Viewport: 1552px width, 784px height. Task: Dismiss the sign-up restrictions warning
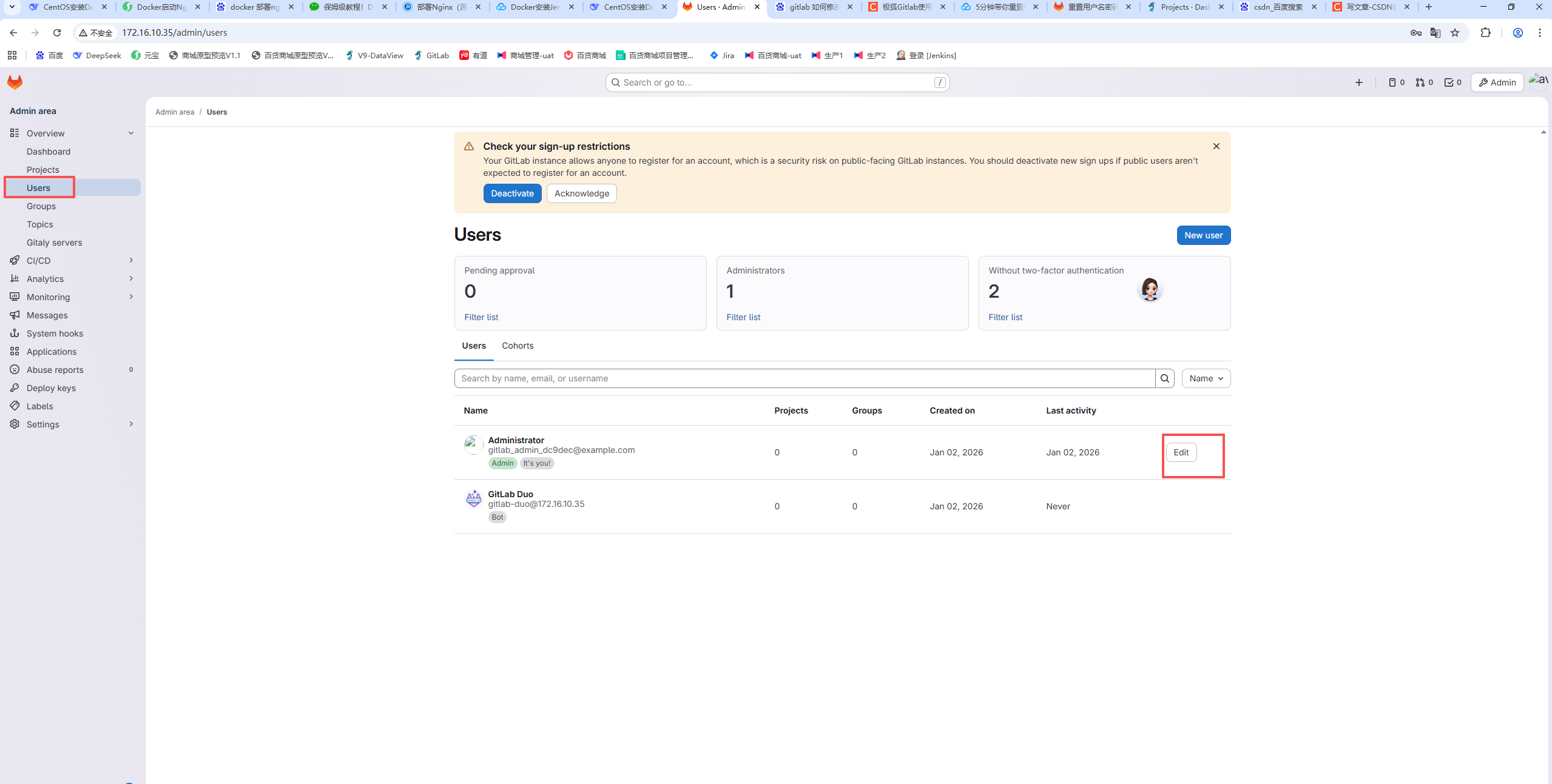pyautogui.click(x=1216, y=146)
